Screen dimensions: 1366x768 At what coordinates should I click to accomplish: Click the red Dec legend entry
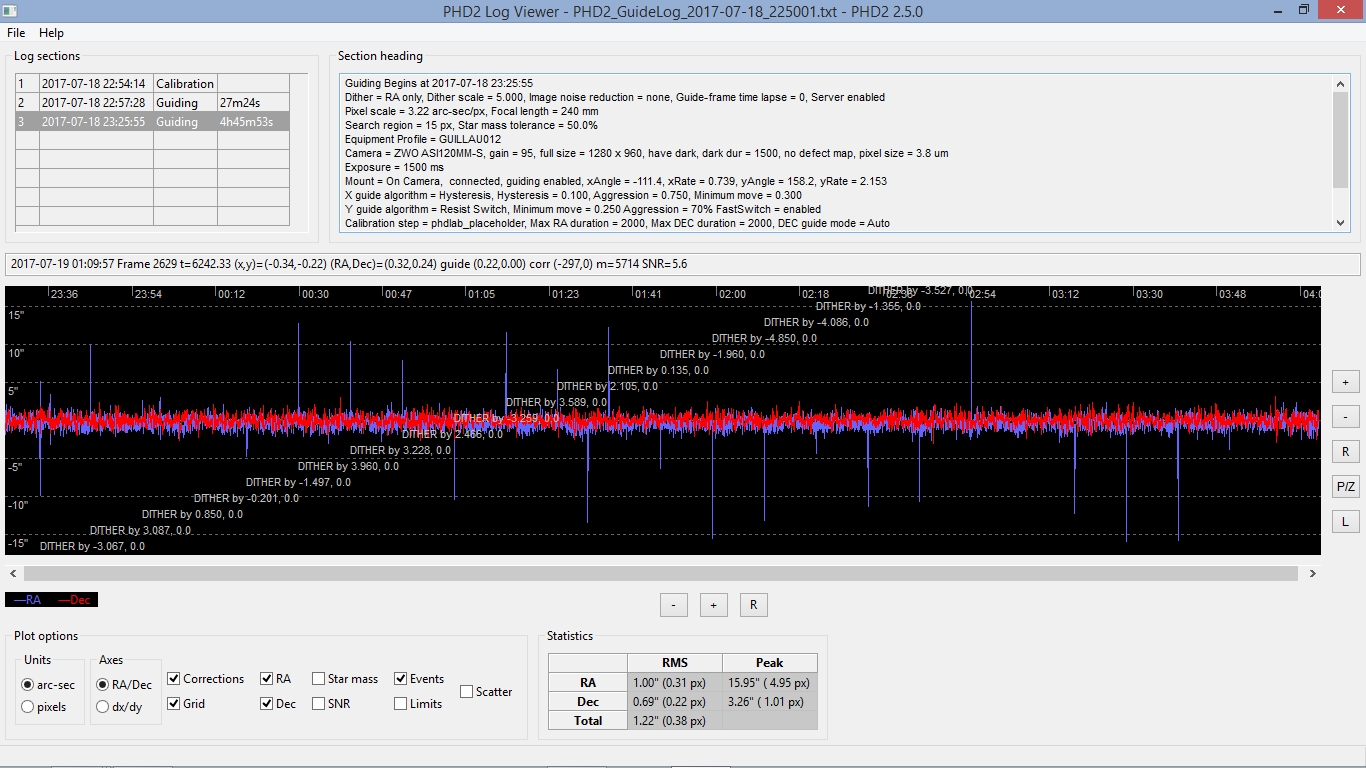pos(75,600)
